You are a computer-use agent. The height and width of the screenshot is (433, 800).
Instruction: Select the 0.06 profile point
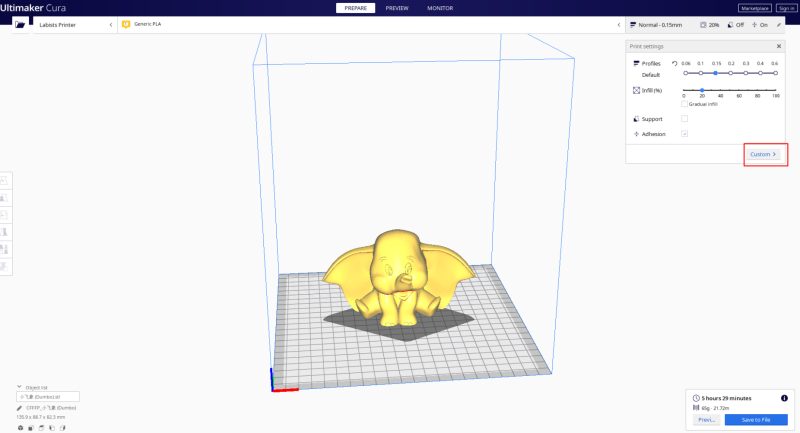686,73
